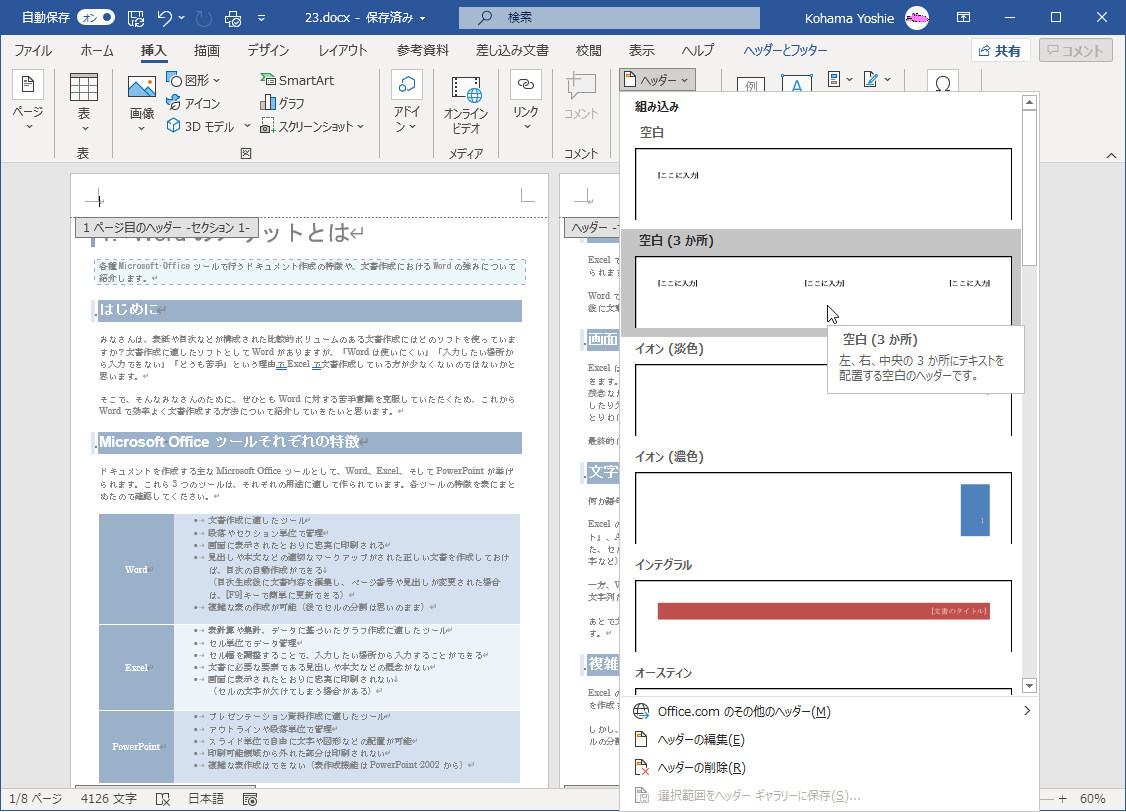Viewport: 1126px width, 812px height.
Task: Click the print preview quick-access icon
Action: (233, 18)
